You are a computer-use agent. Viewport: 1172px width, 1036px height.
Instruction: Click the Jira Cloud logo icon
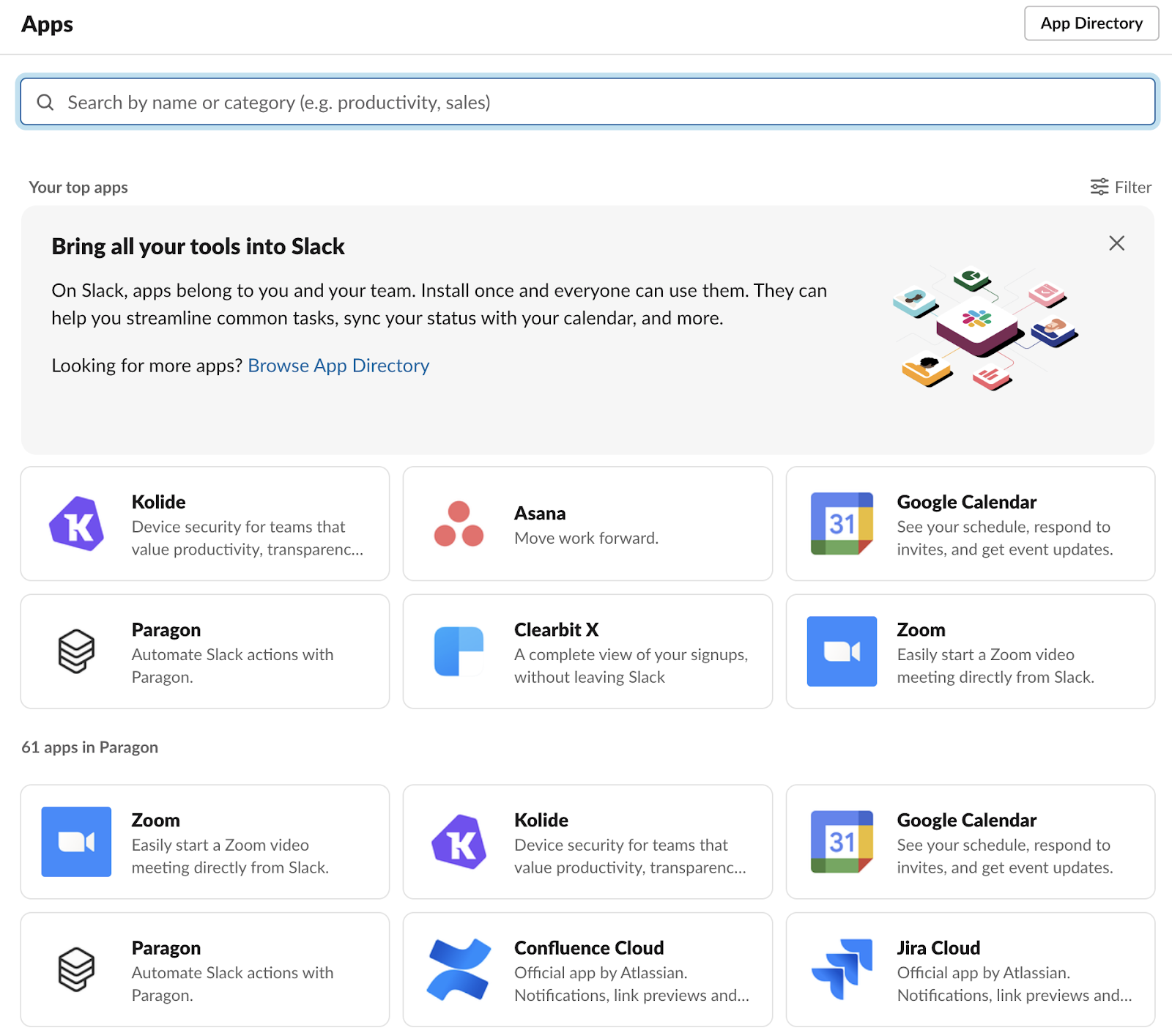click(x=842, y=969)
